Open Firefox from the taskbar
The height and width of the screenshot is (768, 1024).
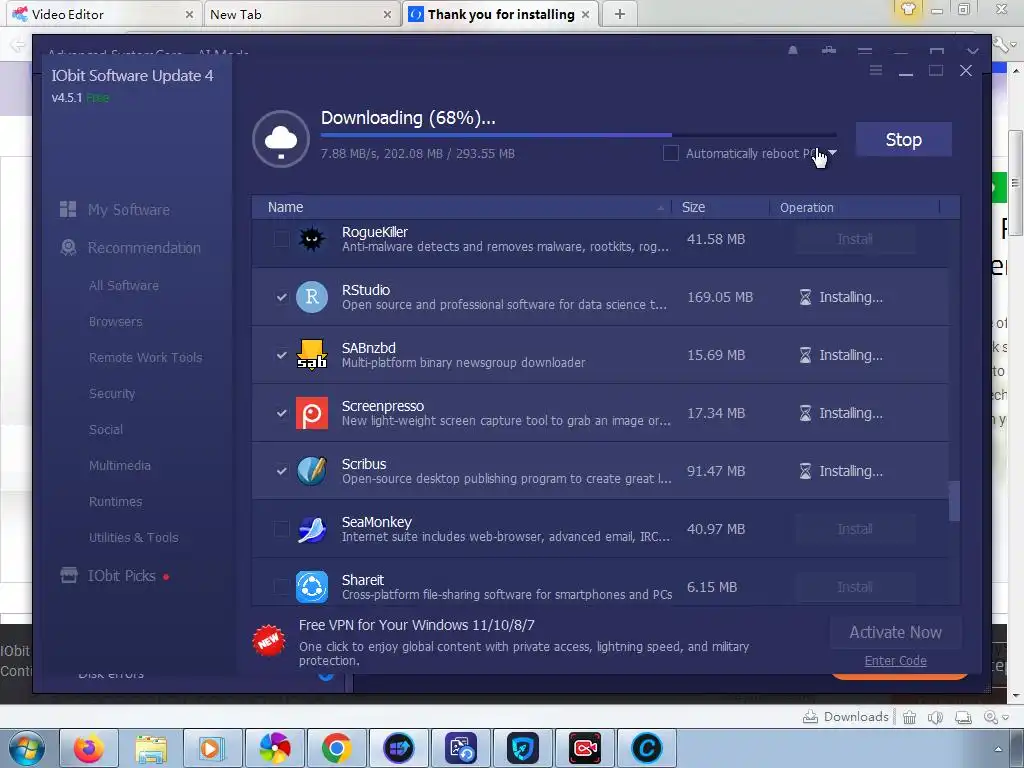click(88, 748)
